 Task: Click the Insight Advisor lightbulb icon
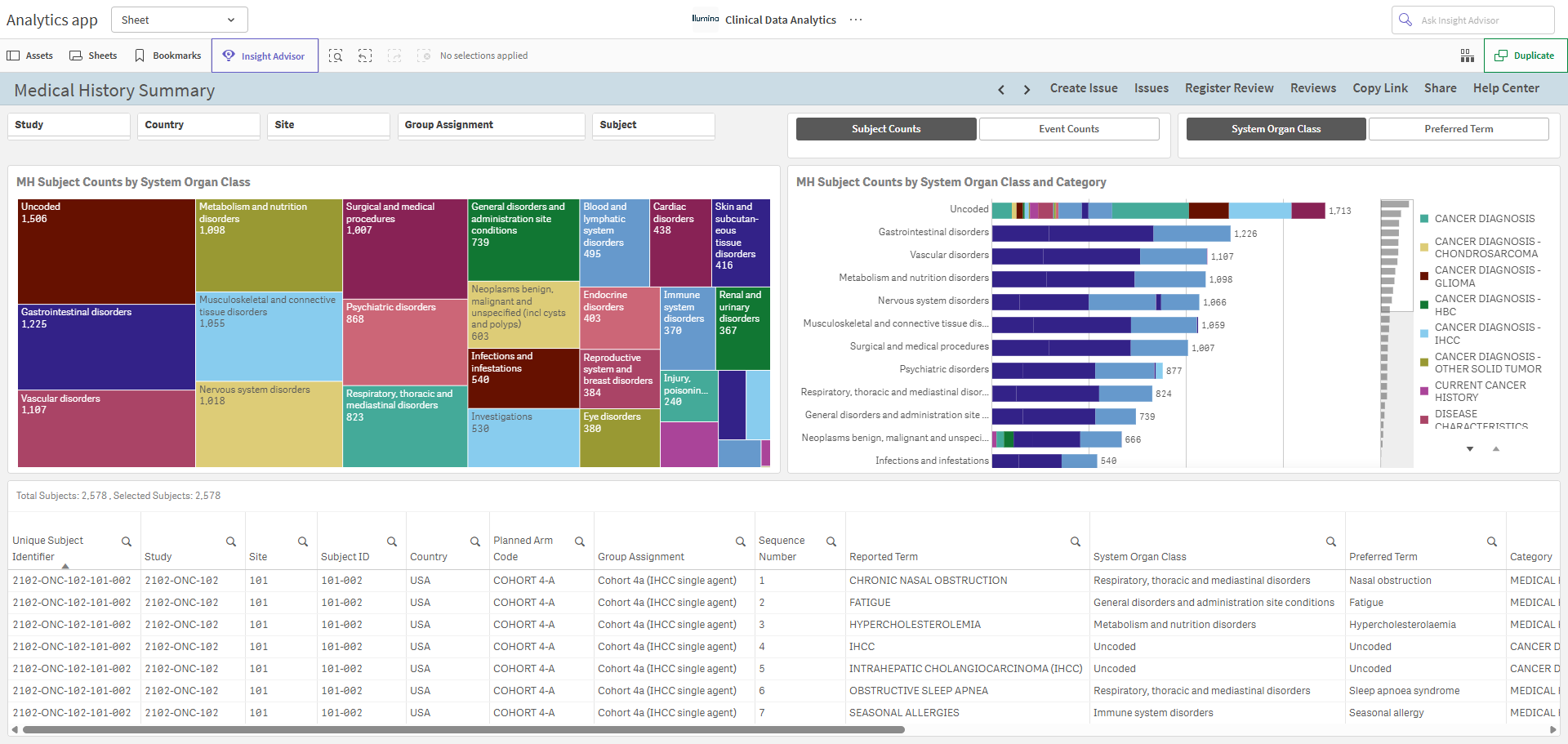229,56
